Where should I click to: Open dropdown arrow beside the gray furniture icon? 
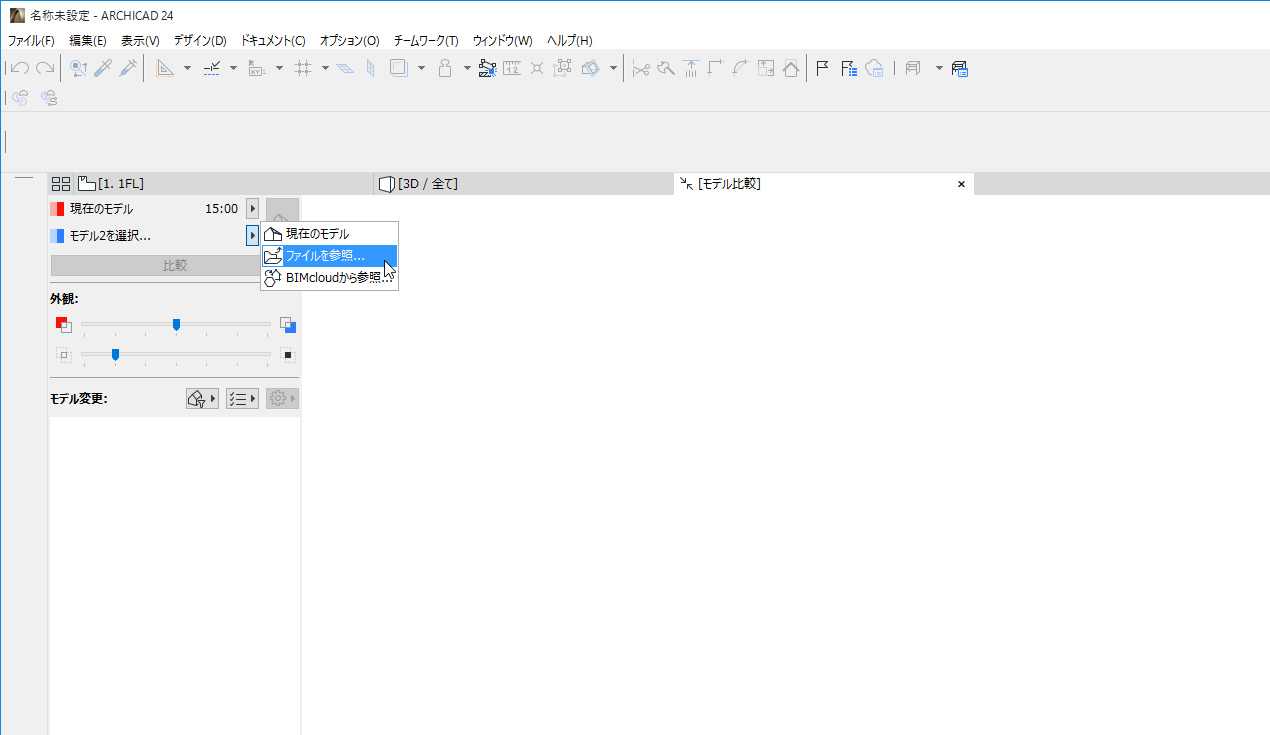pyautogui.click(x=939, y=68)
